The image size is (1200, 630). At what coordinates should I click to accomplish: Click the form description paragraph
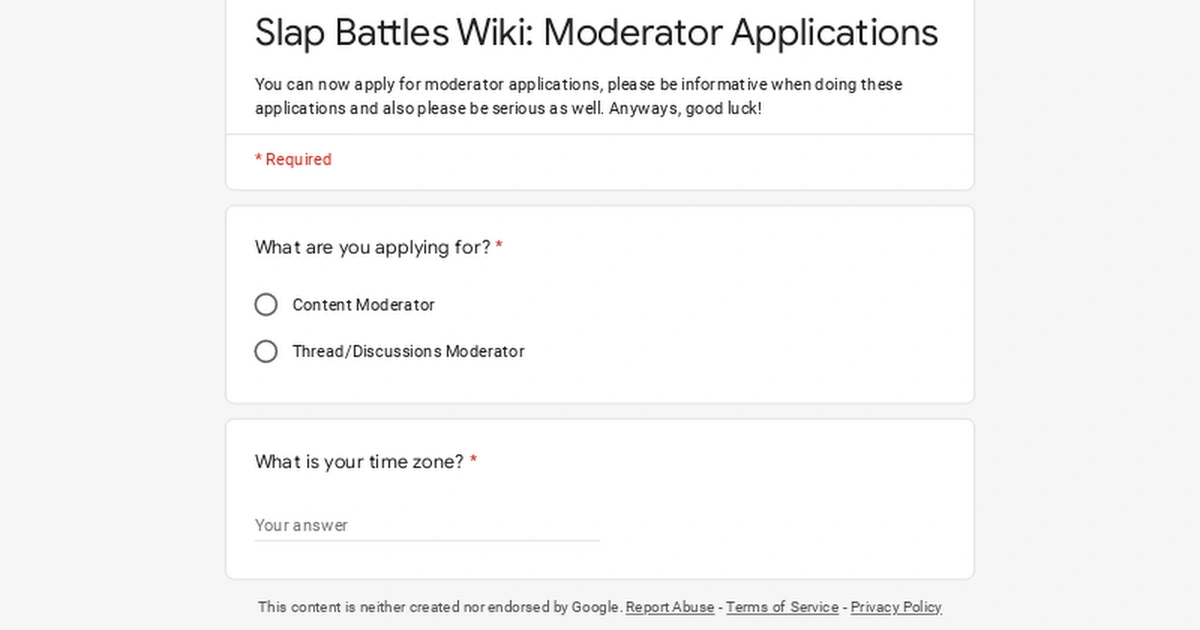[x=578, y=96]
